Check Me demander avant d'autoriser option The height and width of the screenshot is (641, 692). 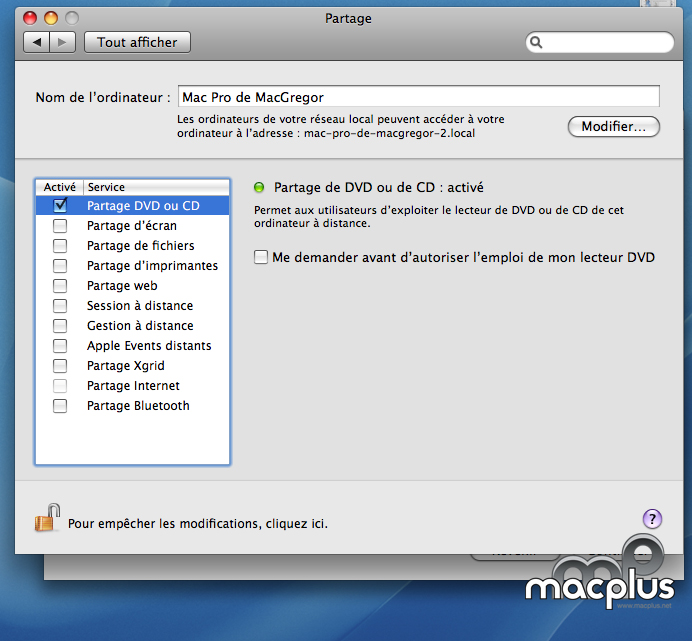[261, 257]
